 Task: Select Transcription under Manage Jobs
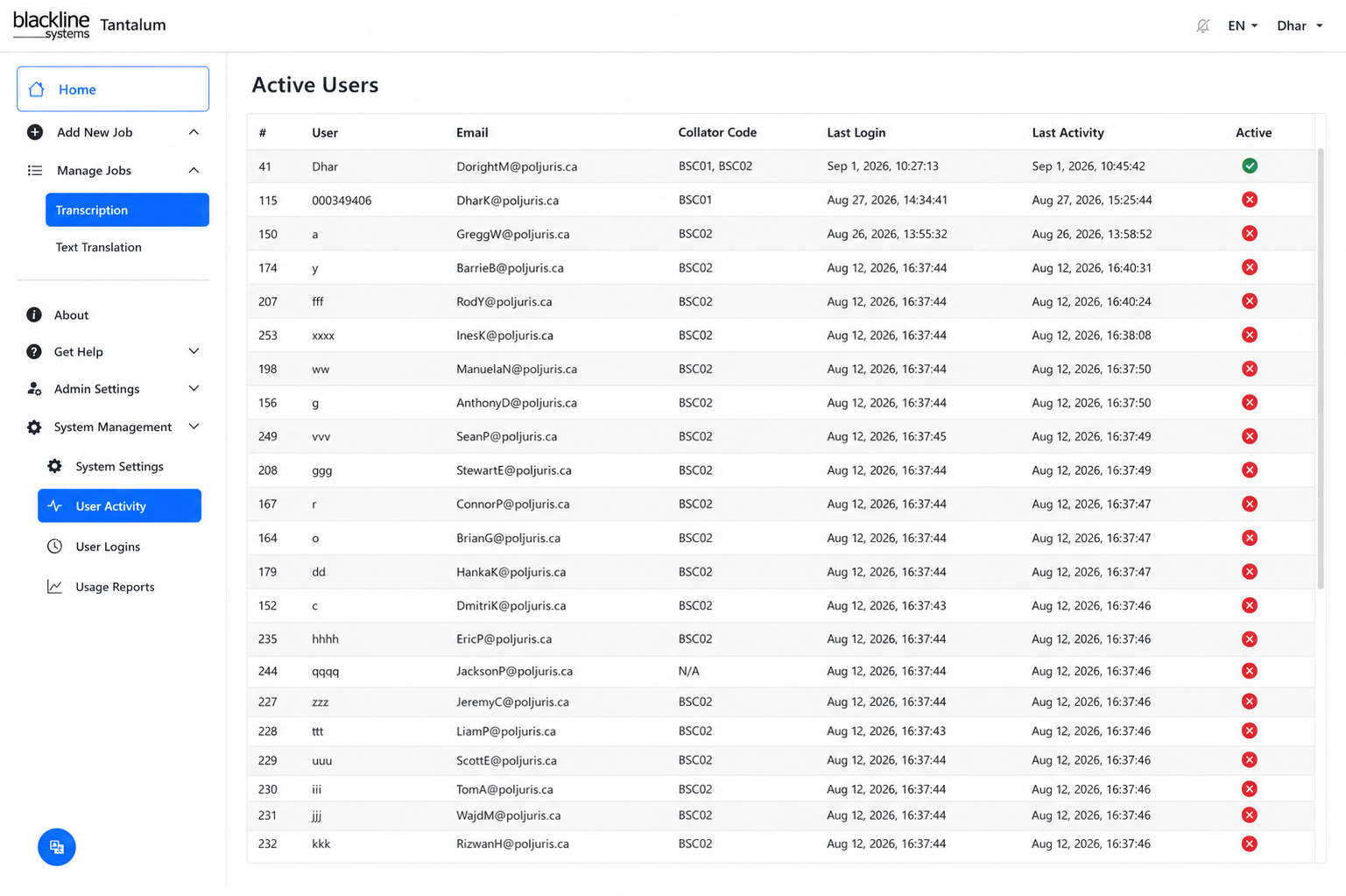[127, 210]
